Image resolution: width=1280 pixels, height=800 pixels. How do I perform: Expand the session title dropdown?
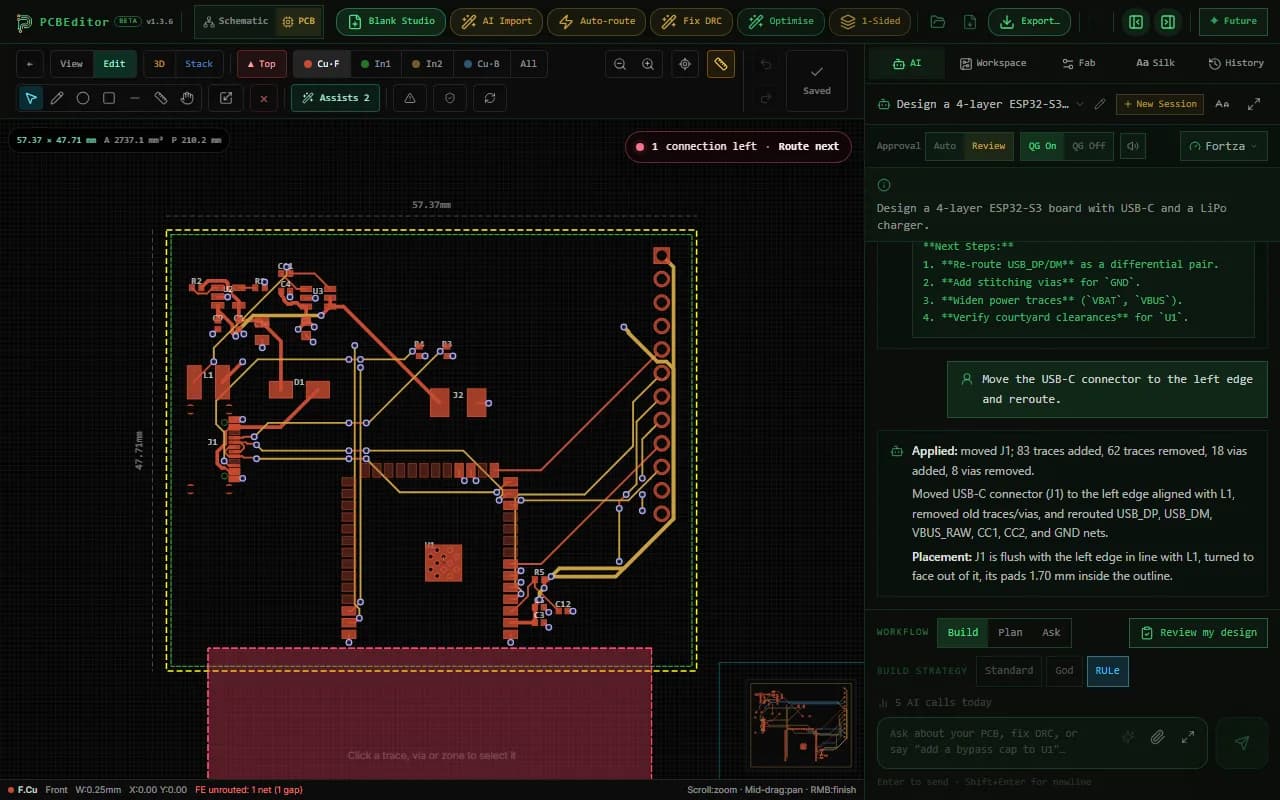click(1080, 104)
